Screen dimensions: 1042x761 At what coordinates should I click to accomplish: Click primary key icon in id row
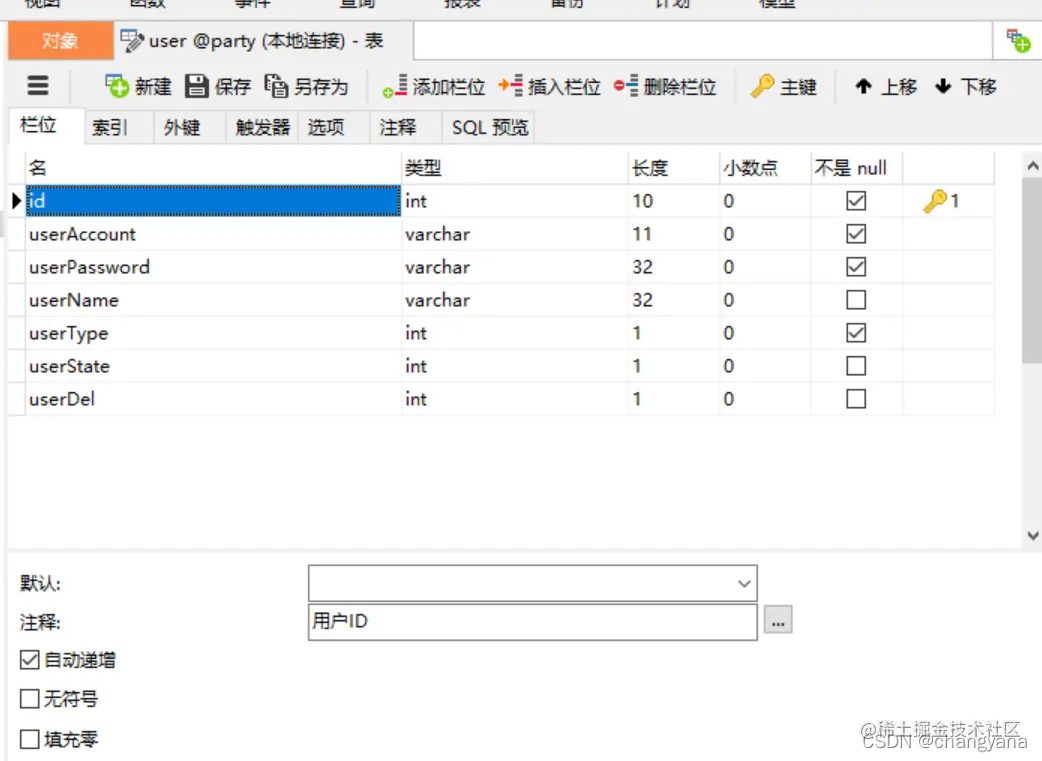point(935,201)
